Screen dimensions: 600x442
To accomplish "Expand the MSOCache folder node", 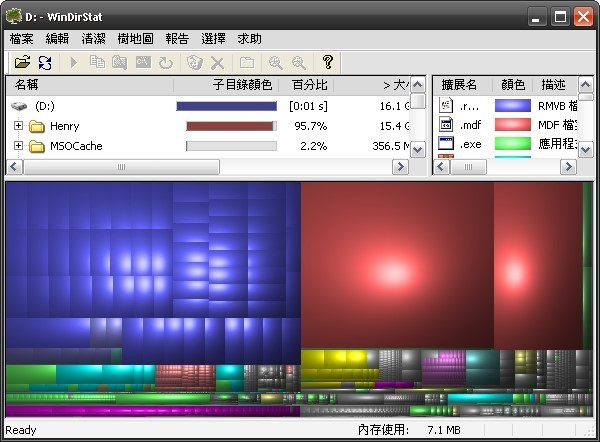I will coord(18,145).
